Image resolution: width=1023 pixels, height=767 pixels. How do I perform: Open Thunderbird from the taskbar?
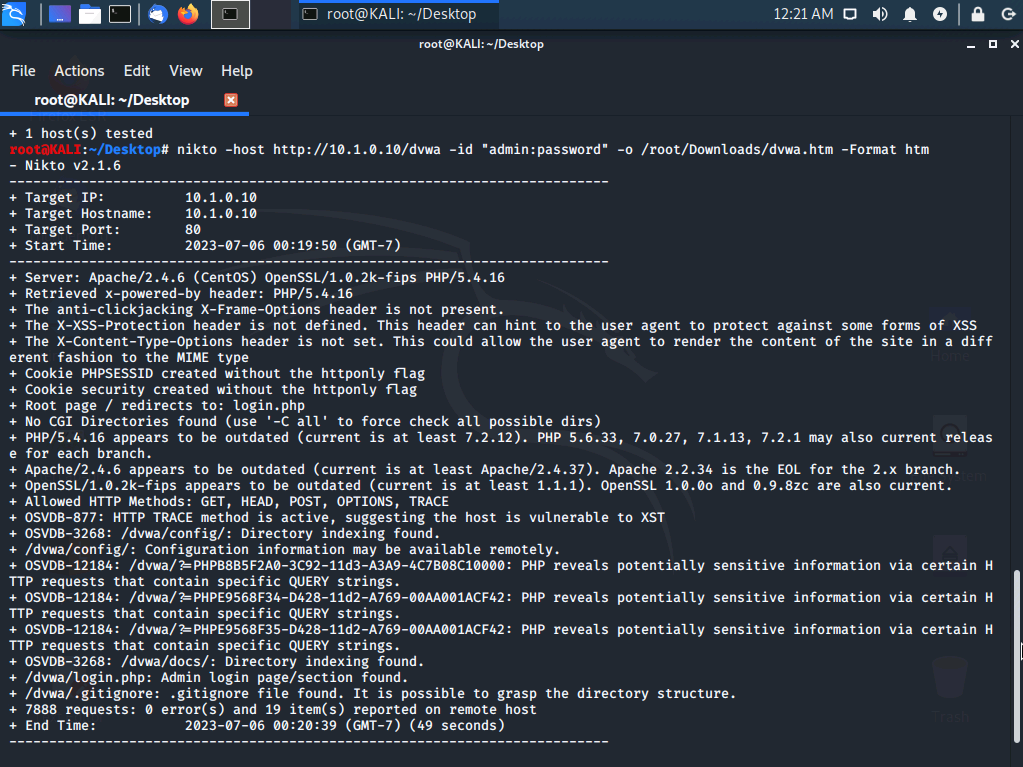coord(157,14)
